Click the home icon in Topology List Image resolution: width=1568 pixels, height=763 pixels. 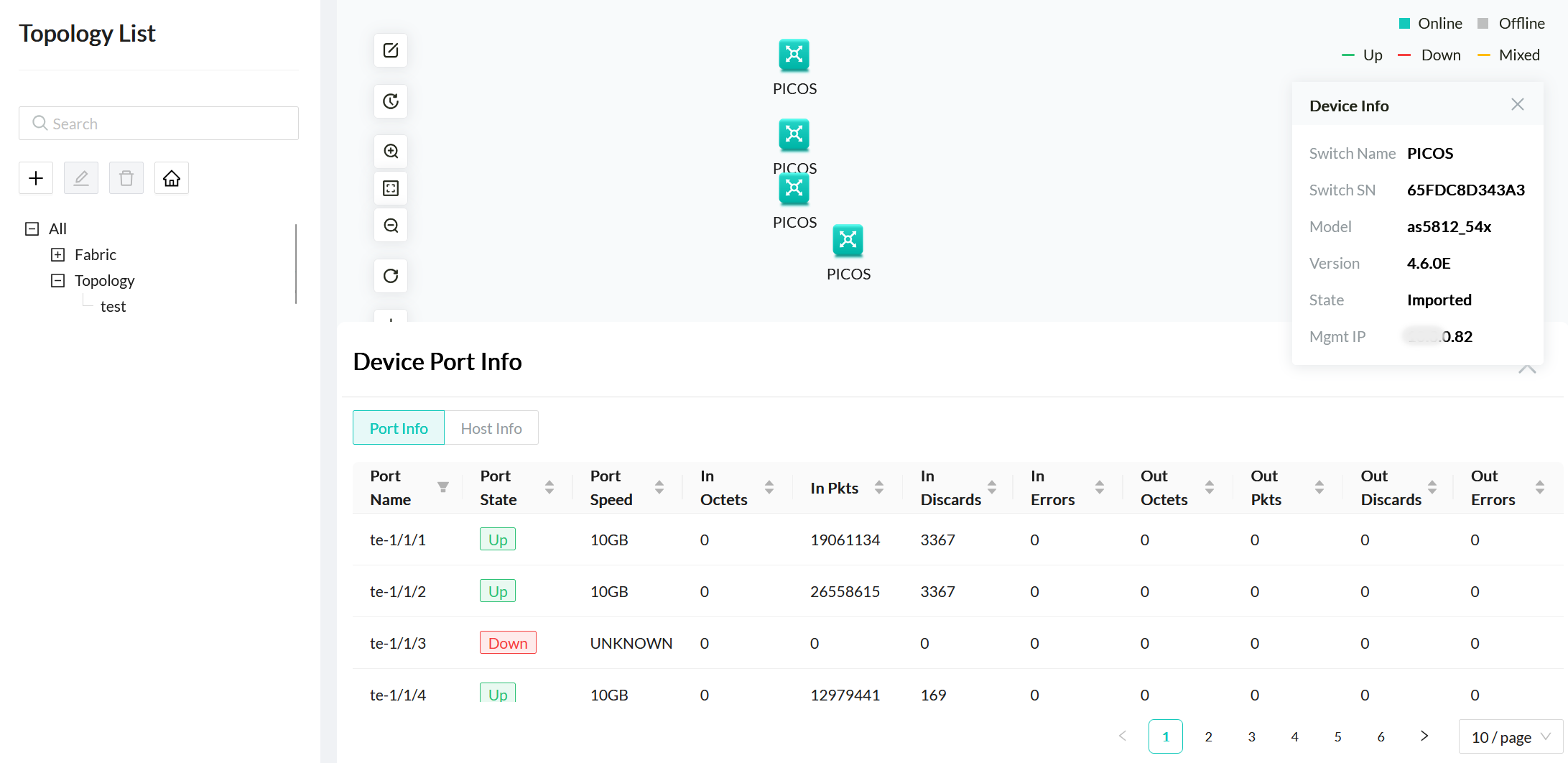pyautogui.click(x=172, y=178)
